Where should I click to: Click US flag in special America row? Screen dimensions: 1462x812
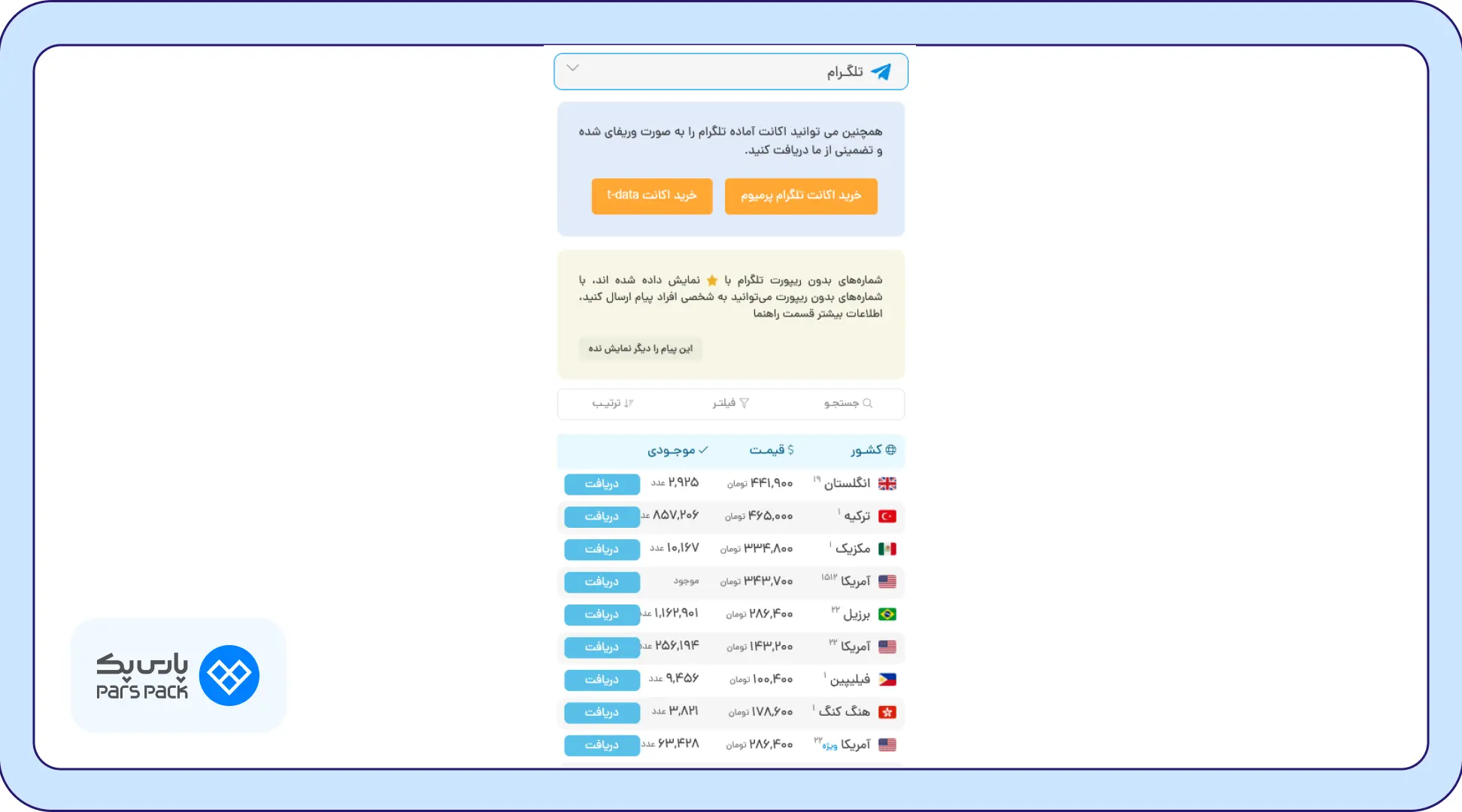tap(887, 744)
